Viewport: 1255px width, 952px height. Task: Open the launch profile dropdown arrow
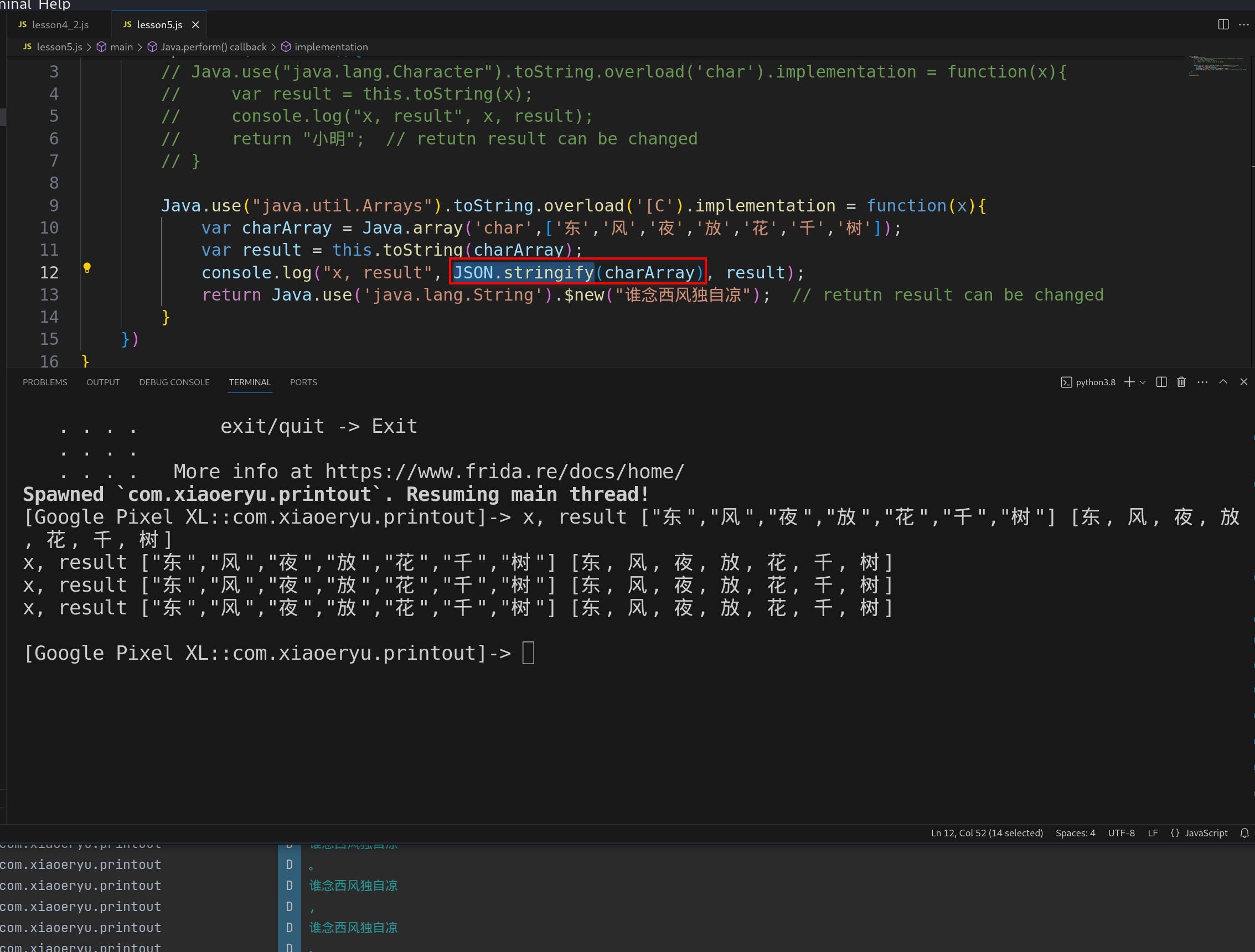coord(1143,382)
